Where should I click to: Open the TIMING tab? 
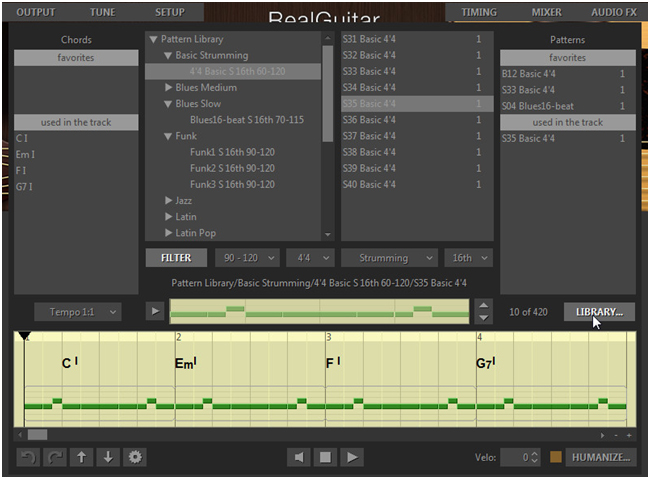coord(479,12)
